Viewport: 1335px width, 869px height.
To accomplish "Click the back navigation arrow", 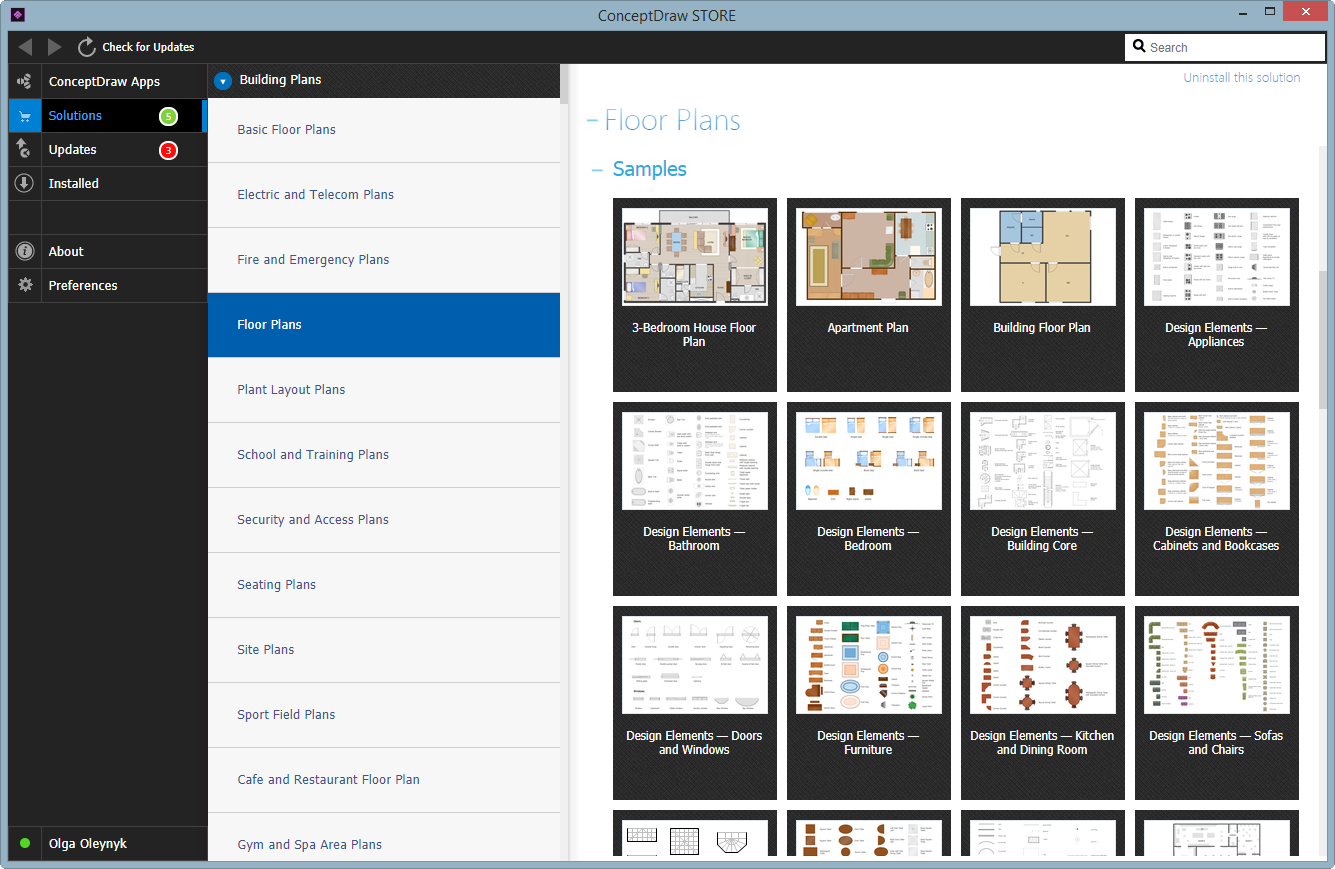I will 25,47.
